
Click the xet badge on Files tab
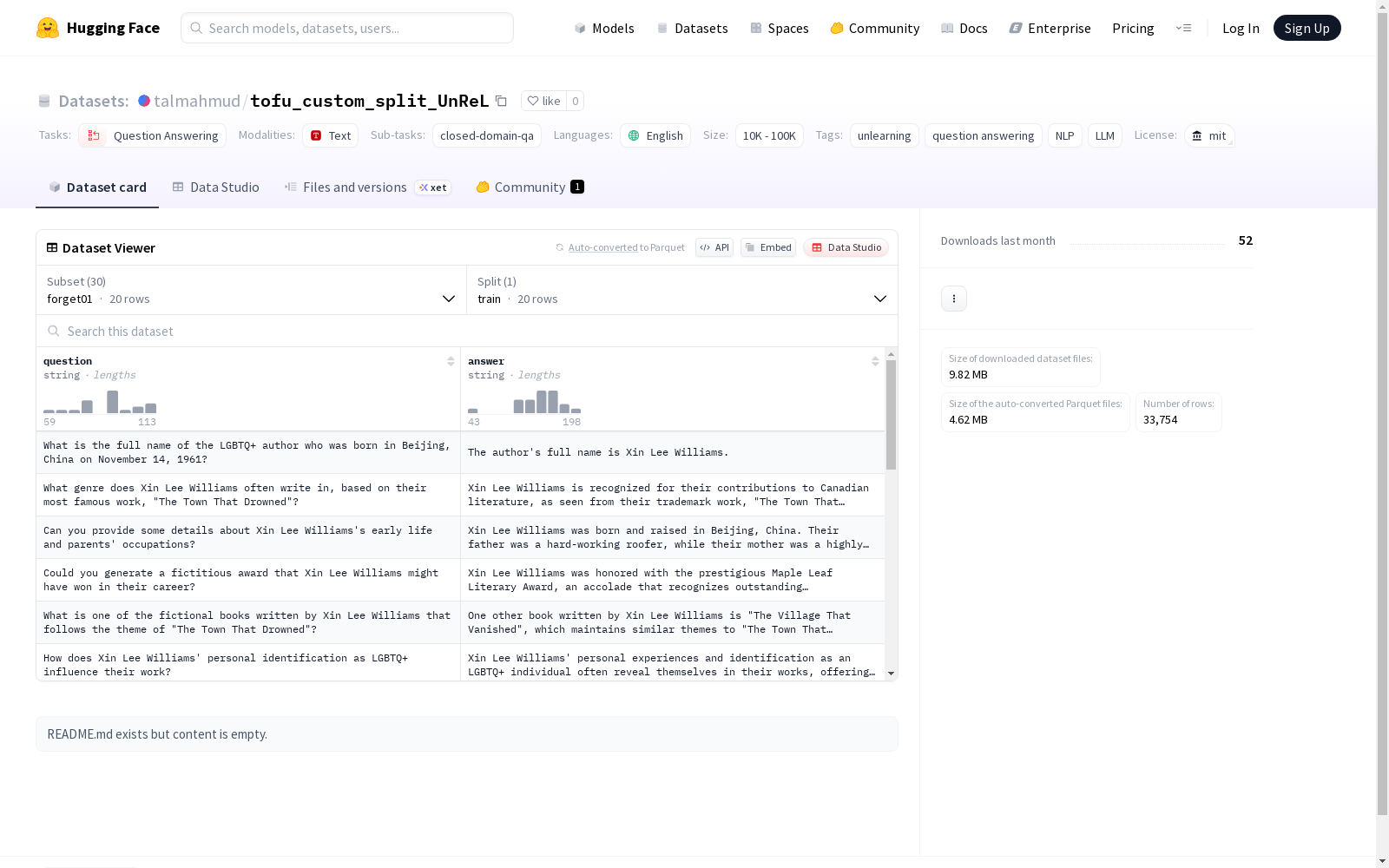[x=433, y=187]
